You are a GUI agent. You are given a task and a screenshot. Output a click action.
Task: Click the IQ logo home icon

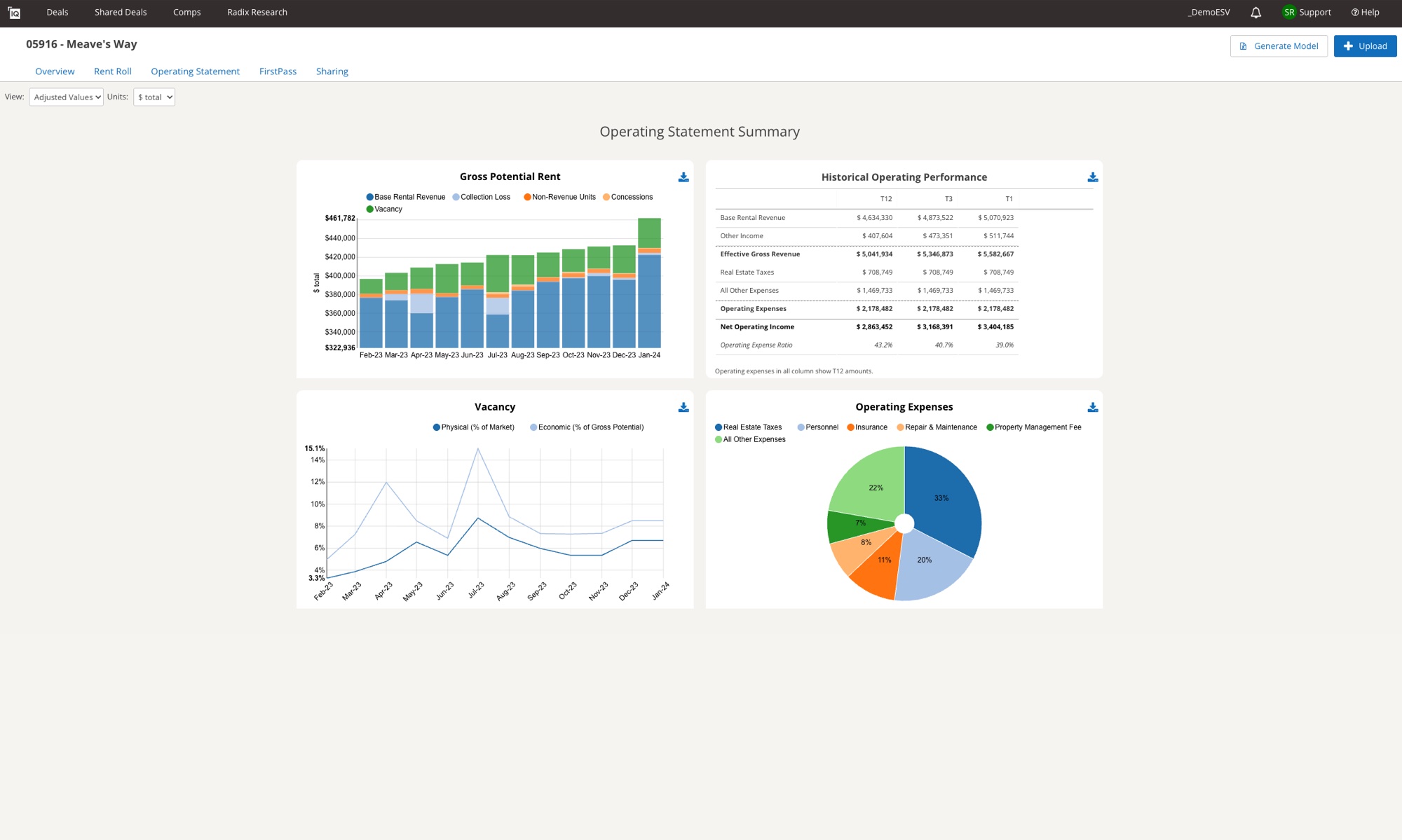[x=14, y=13]
